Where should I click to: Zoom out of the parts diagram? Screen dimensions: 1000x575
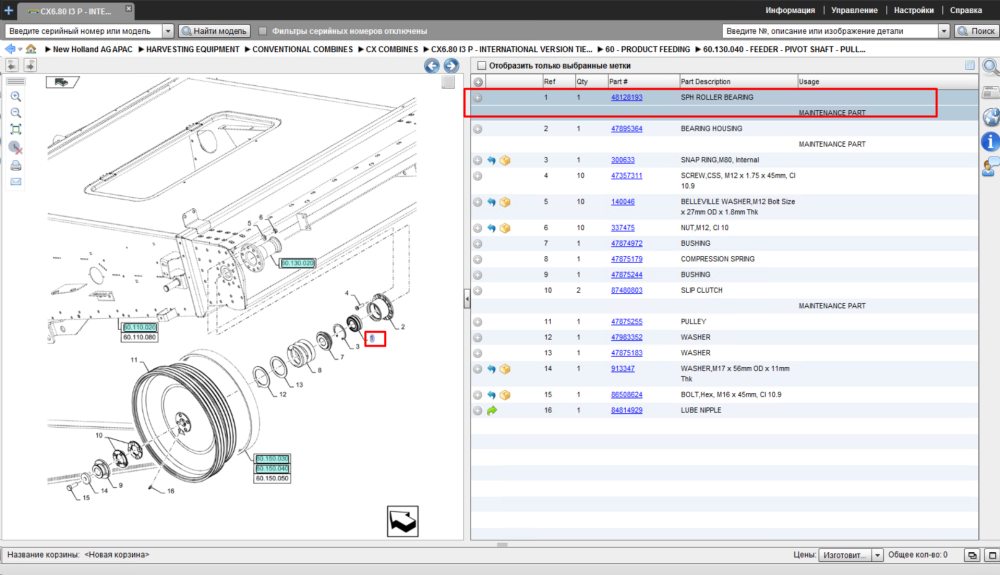[x=16, y=113]
